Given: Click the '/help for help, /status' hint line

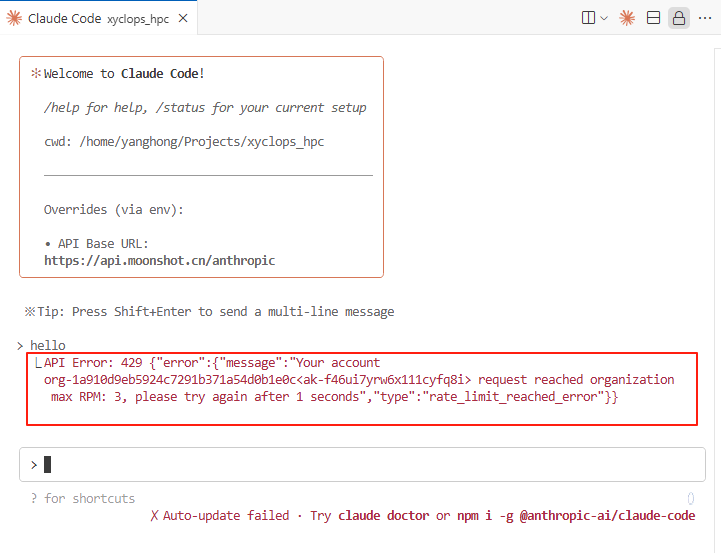Looking at the screenshot, I should (205, 108).
